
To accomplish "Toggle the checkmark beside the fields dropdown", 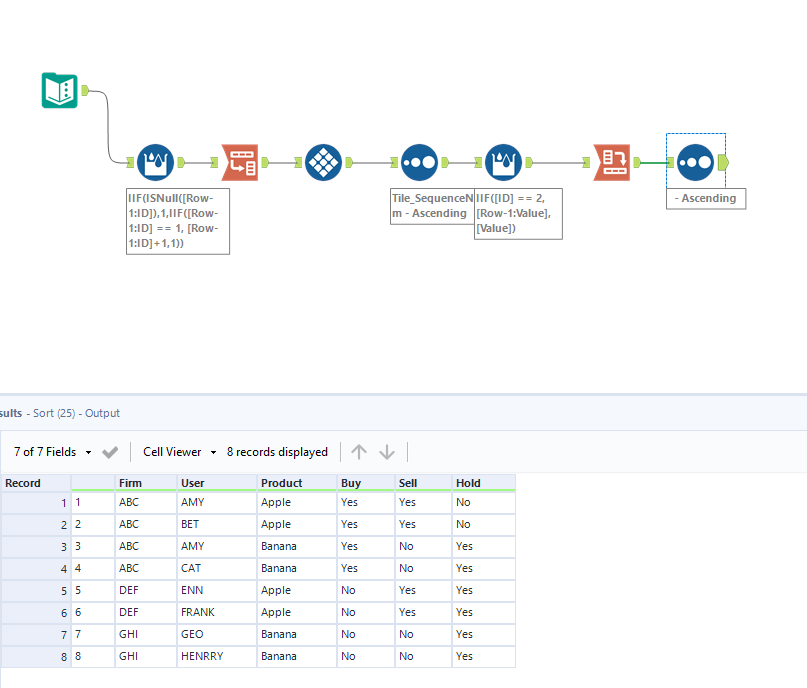I will tap(110, 451).
